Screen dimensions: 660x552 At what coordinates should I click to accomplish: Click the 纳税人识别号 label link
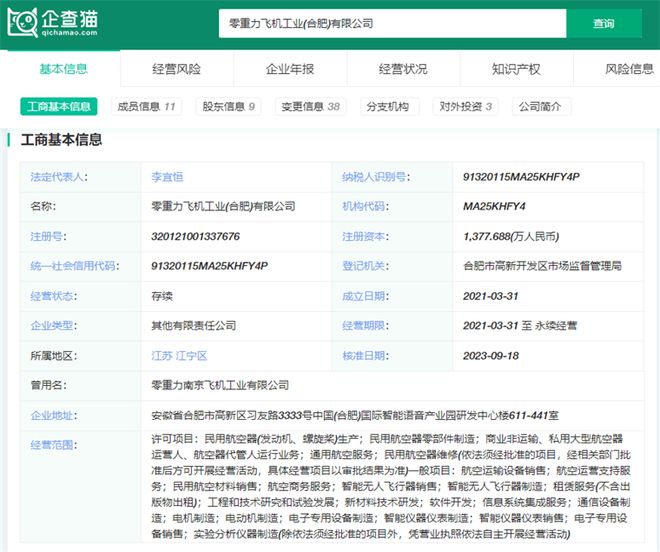click(376, 177)
